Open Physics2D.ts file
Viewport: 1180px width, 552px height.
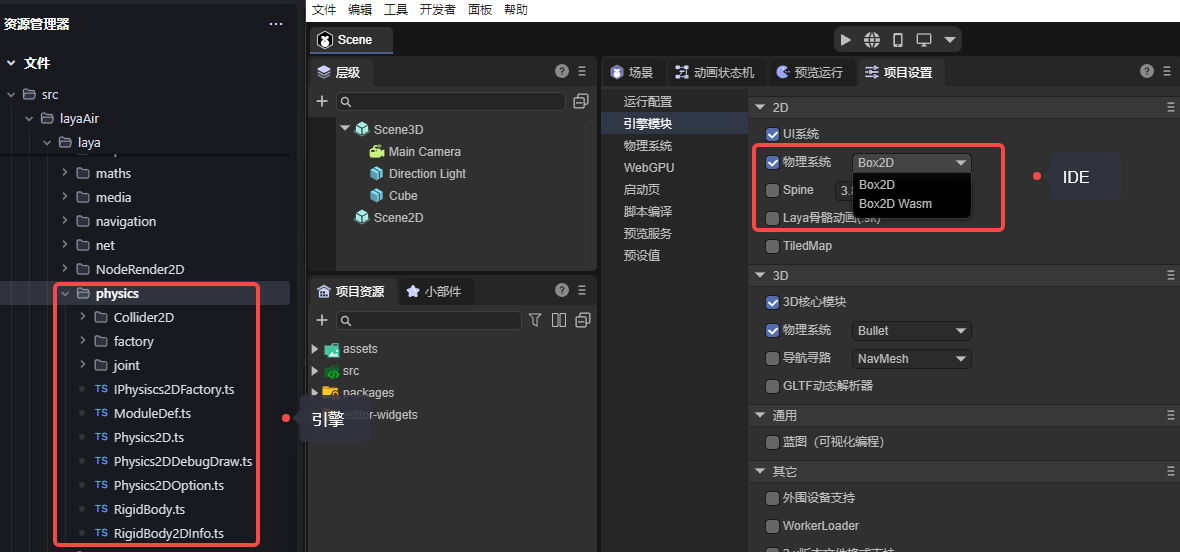click(x=148, y=437)
